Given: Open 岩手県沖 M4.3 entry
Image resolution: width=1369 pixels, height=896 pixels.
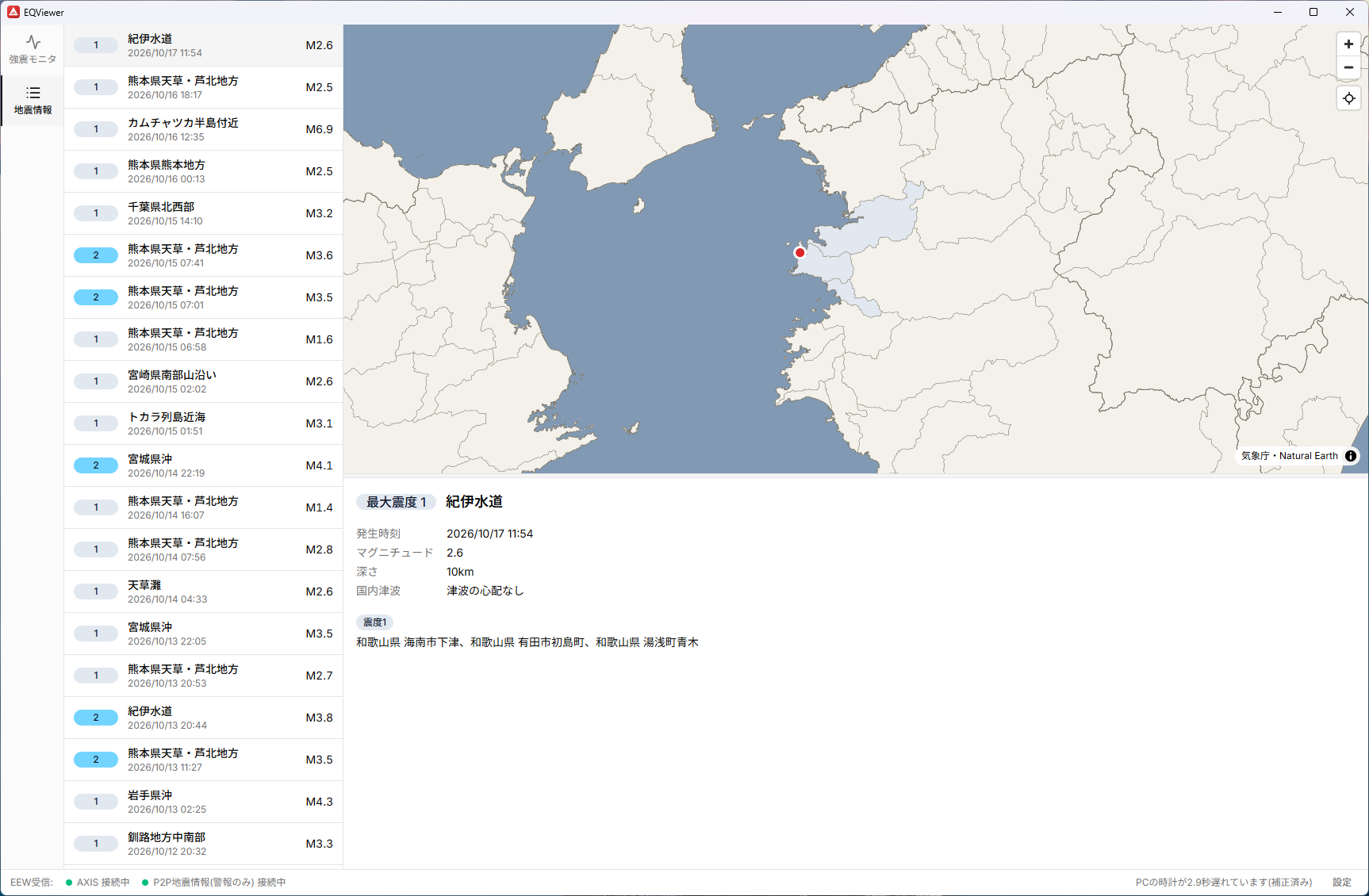Looking at the screenshot, I should click(203, 802).
